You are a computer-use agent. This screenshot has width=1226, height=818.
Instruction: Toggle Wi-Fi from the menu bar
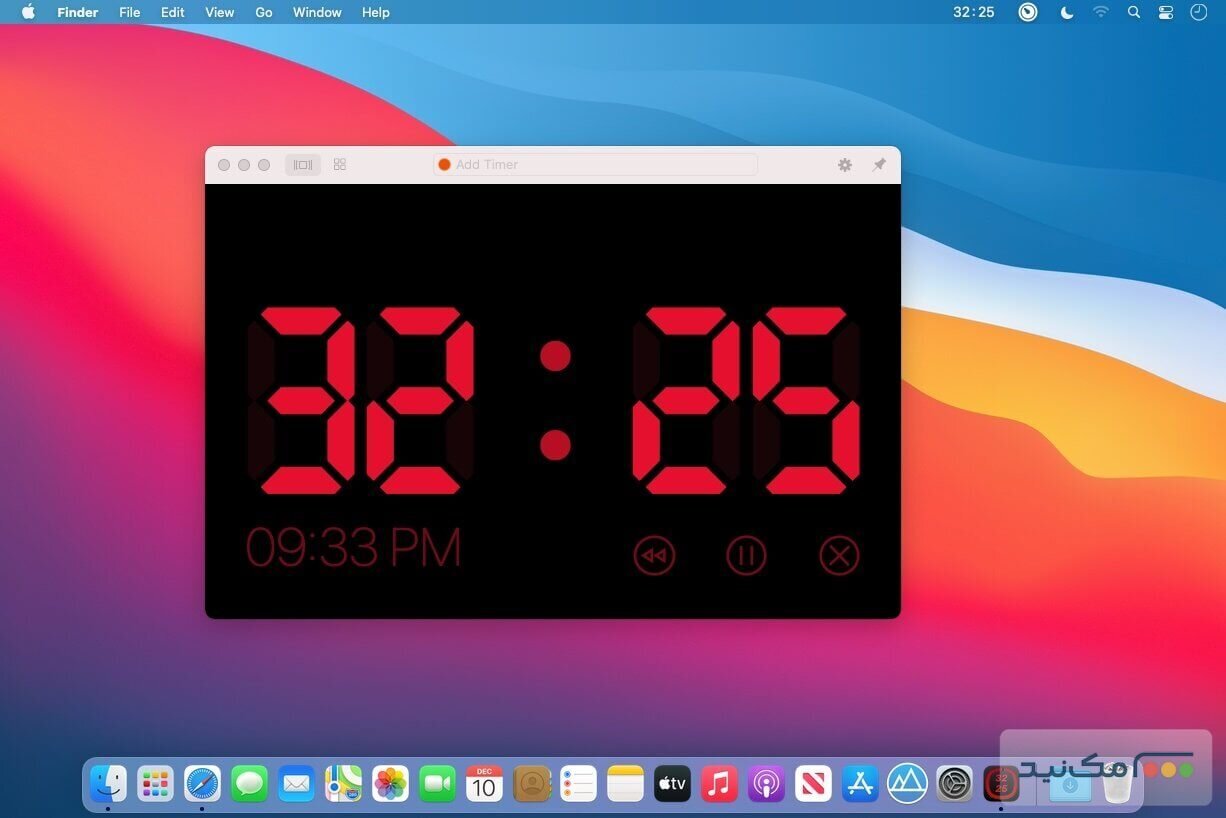click(x=1101, y=12)
